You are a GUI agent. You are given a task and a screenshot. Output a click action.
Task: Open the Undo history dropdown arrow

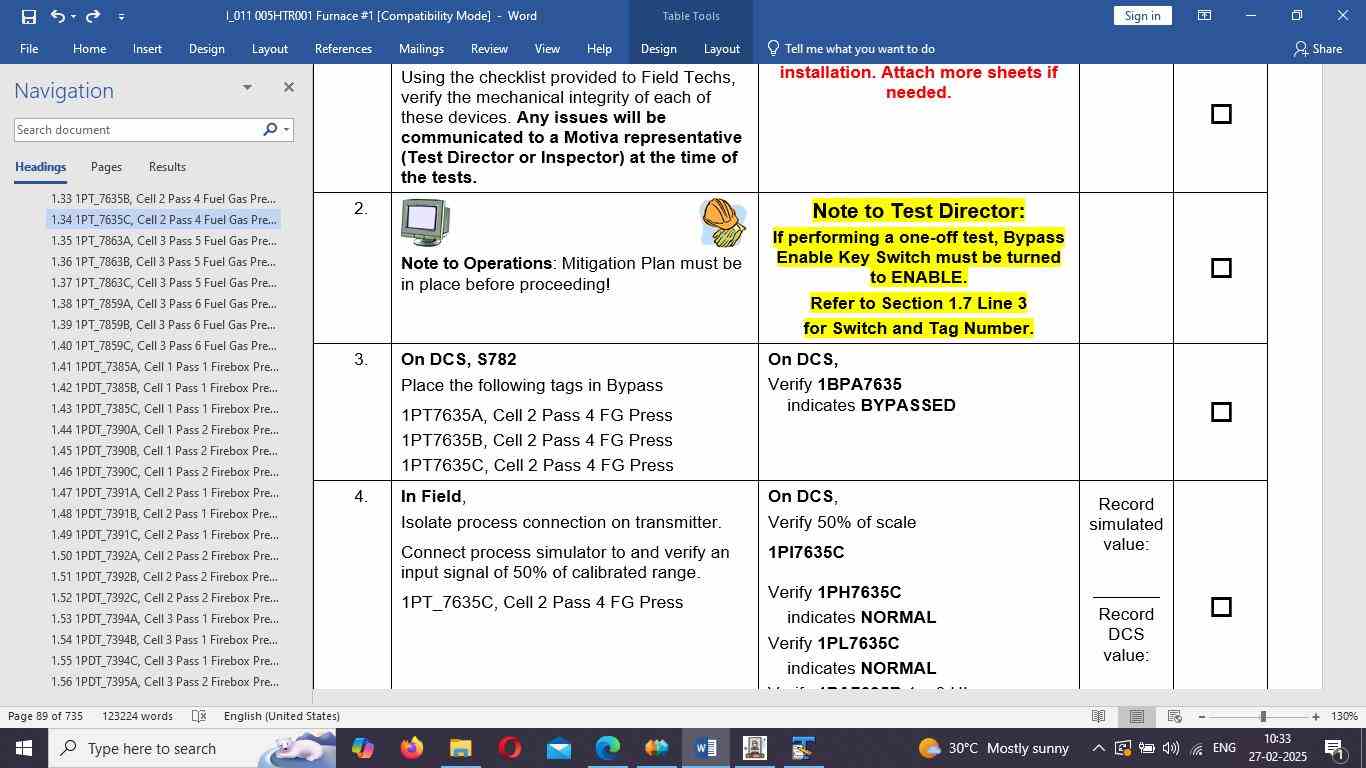point(73,16)
